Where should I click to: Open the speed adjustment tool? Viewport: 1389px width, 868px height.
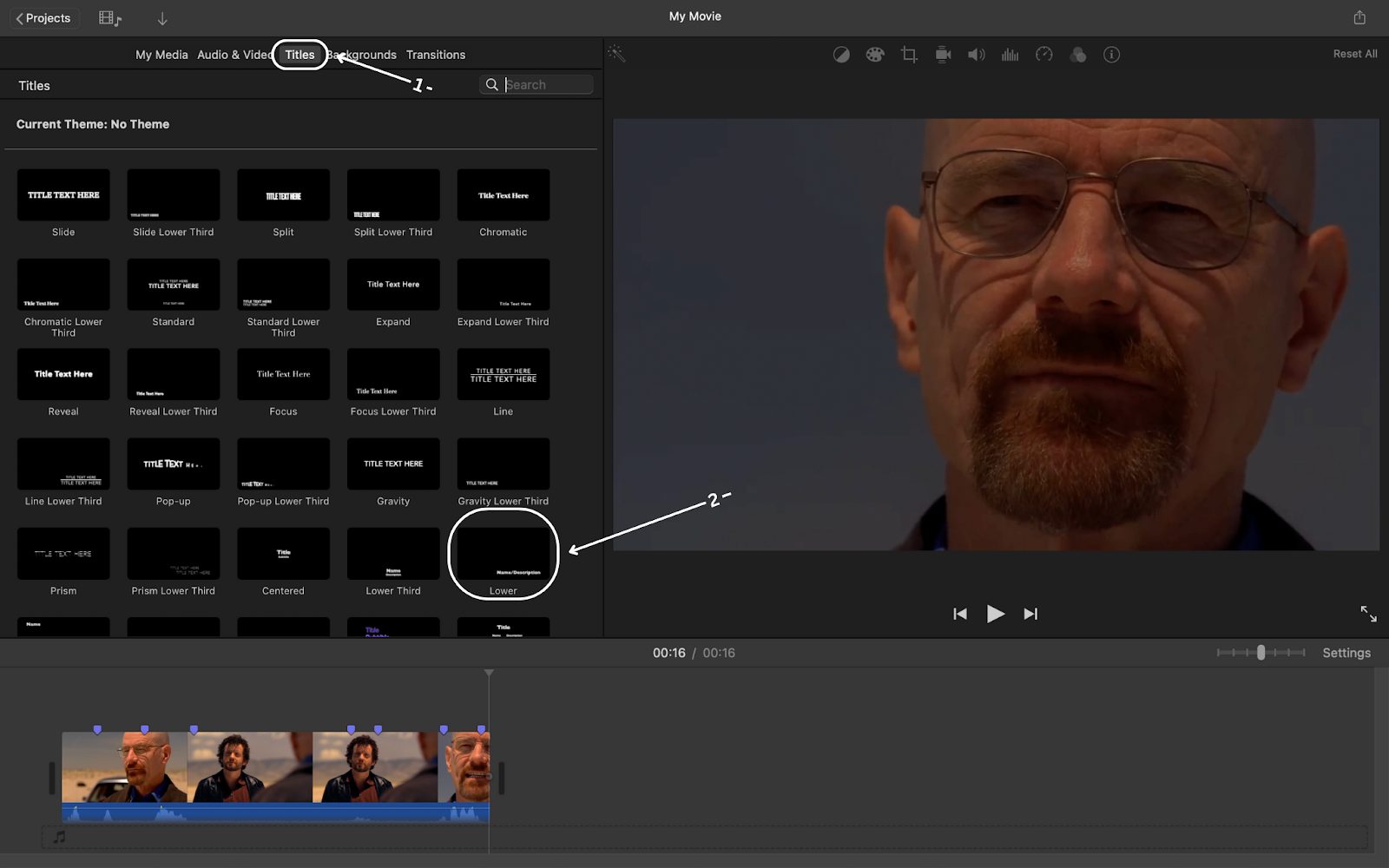[x=1044, y=55]
